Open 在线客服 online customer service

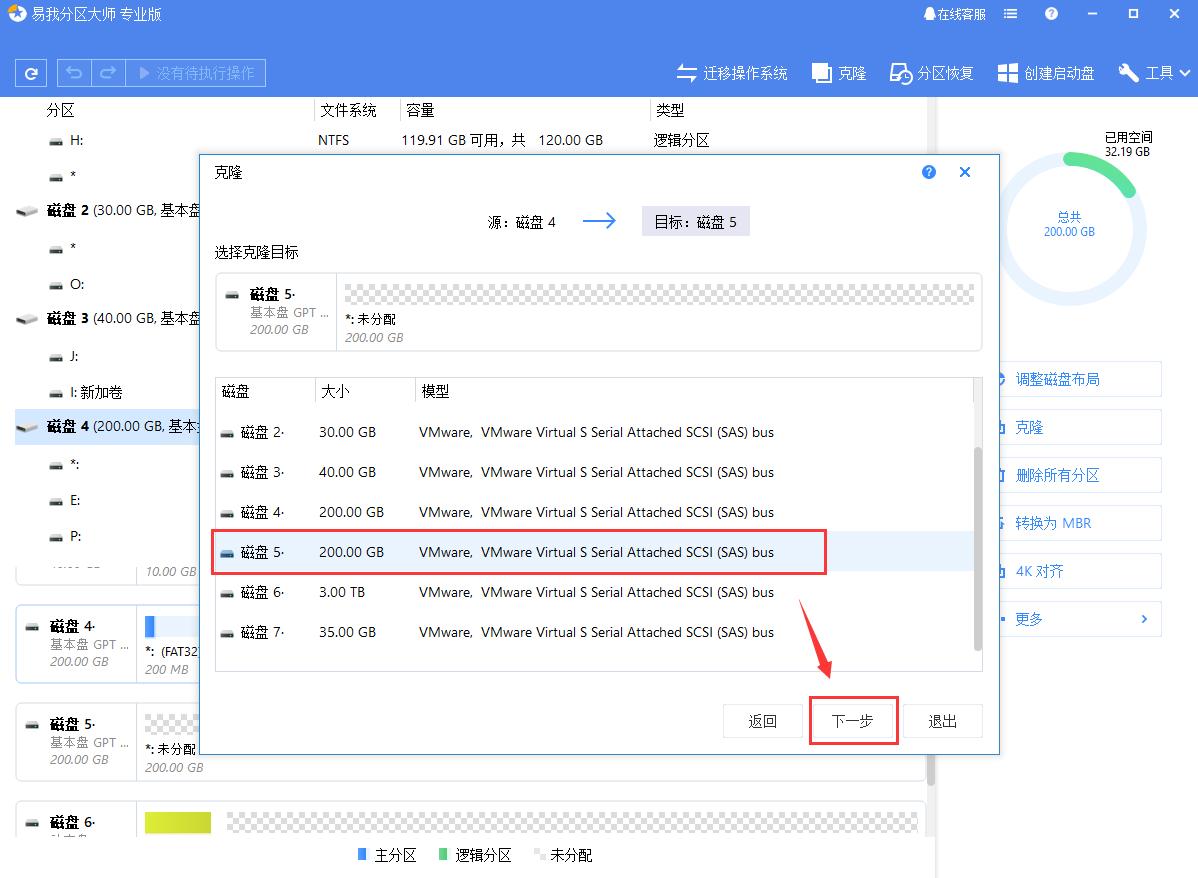954,14
